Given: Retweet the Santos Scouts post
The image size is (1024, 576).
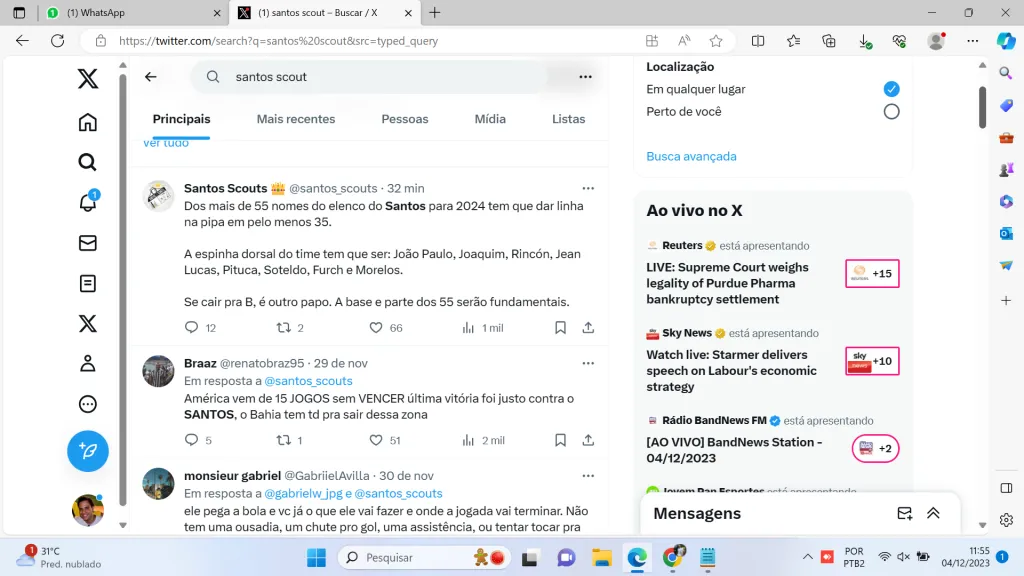Looking at the screenshot, I should (283, 328).
